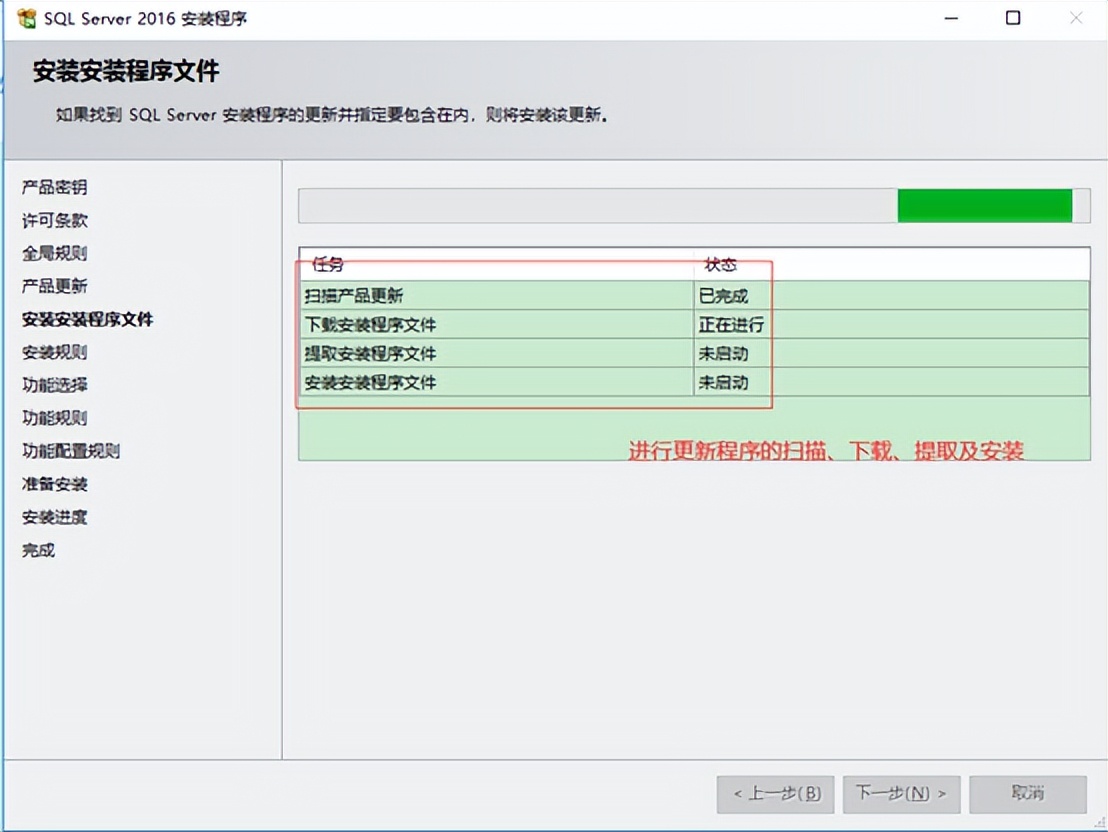Screen dimensions: 1108x832
Task: Select the 提取安装程序文件 task row
Action: click(x=694, y=353)
